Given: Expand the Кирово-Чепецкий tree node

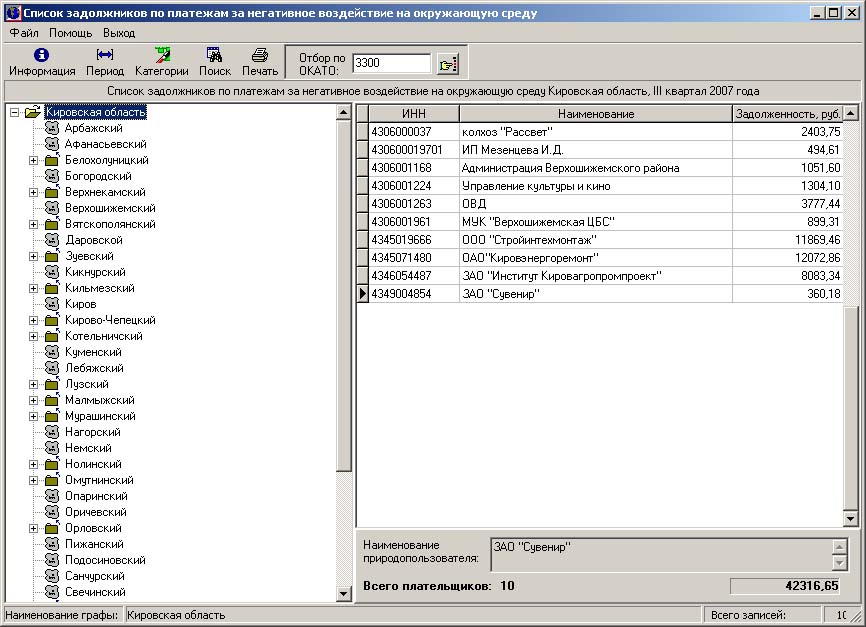Looking at the screenshot, I should pos(34,321).
